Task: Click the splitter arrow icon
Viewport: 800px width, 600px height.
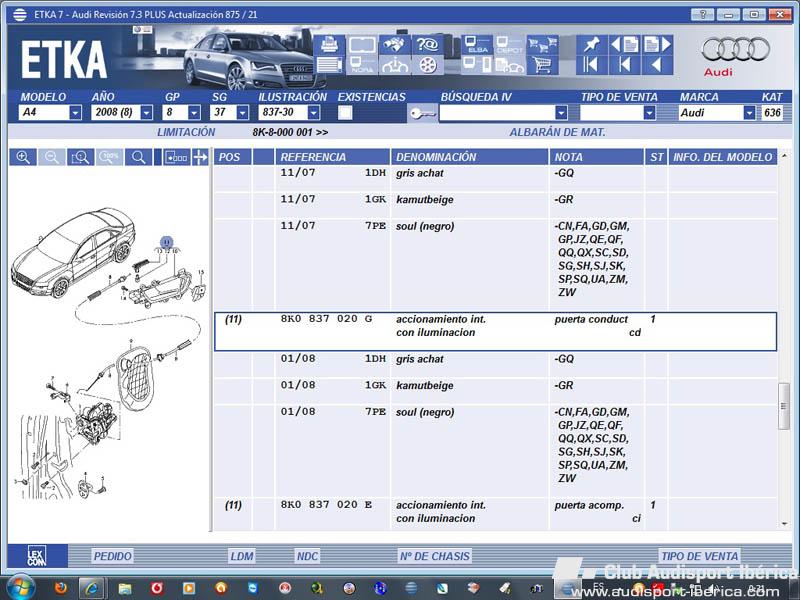Action: pyautogui.click(x=201, y=157)
